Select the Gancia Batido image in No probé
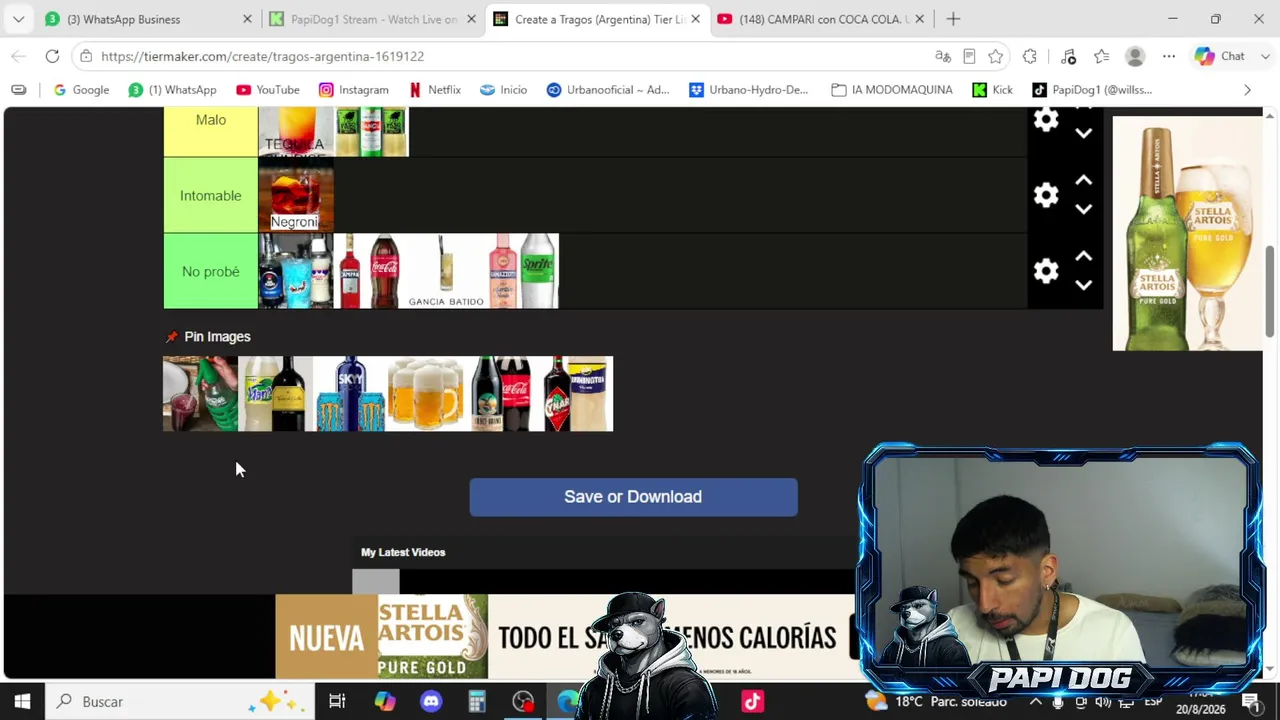Viewport: 1280px width, 720px height. [x=446, y=271]
